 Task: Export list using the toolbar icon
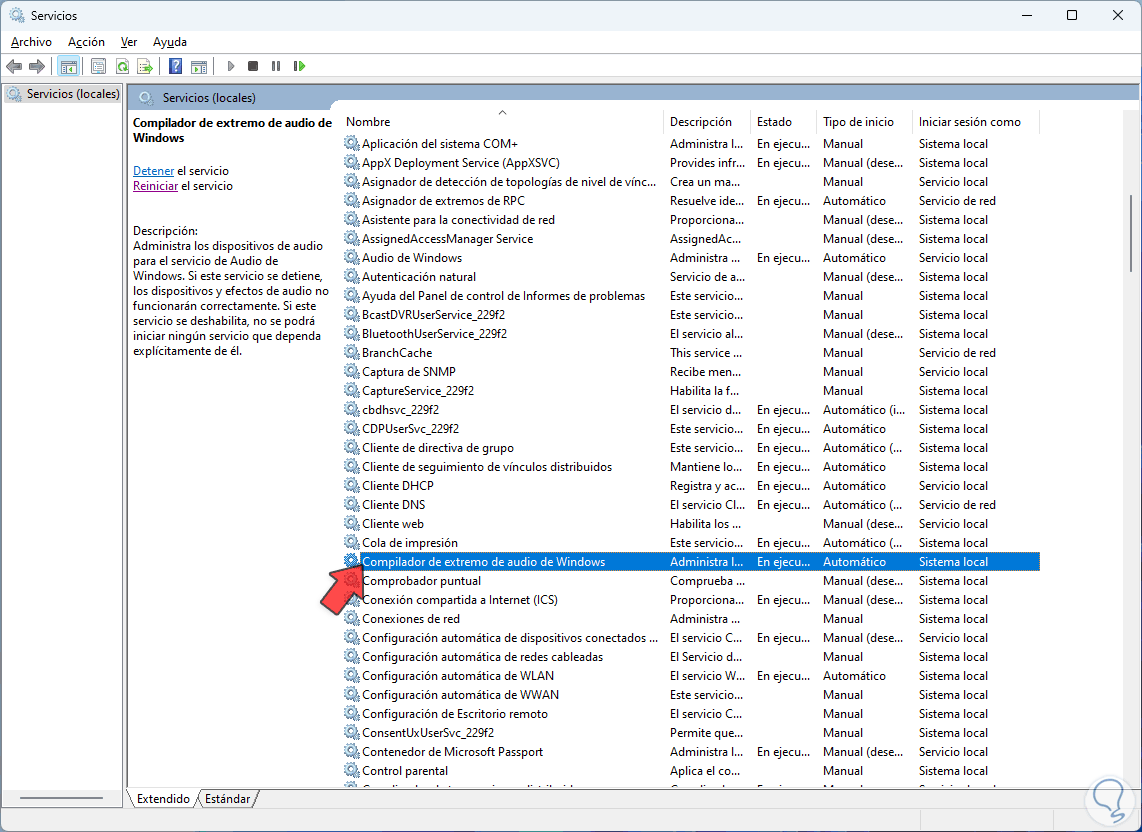145,66
